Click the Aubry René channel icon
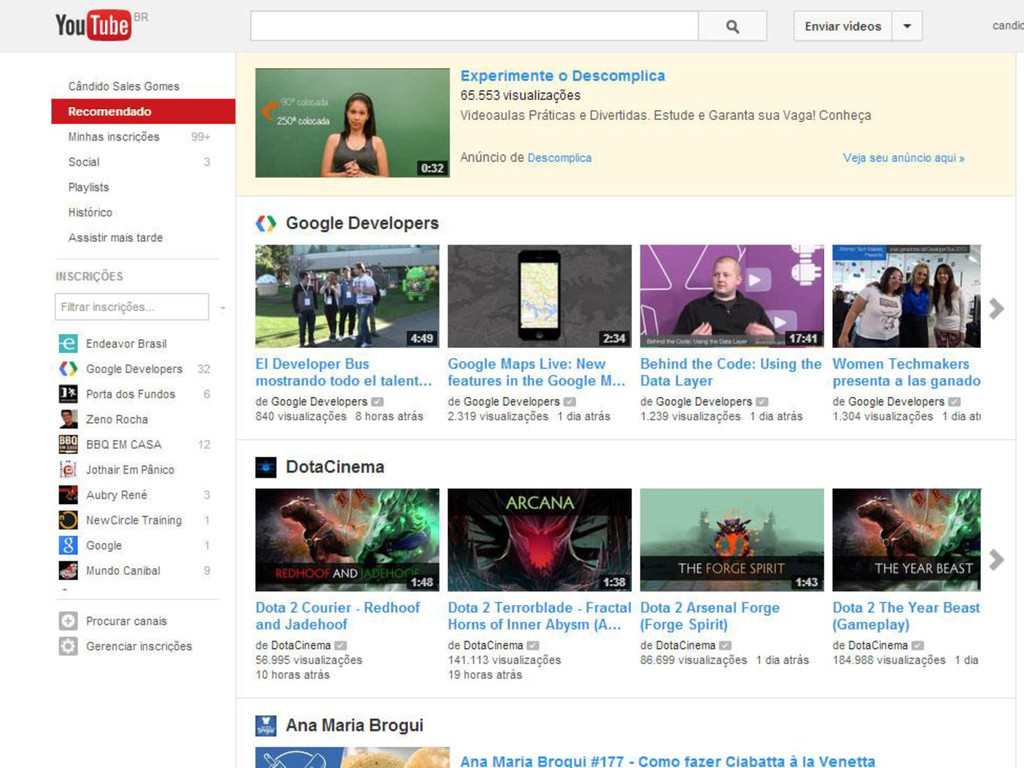Image resolution: width=1024 pixels, height=768 pixels. (68, 495)
